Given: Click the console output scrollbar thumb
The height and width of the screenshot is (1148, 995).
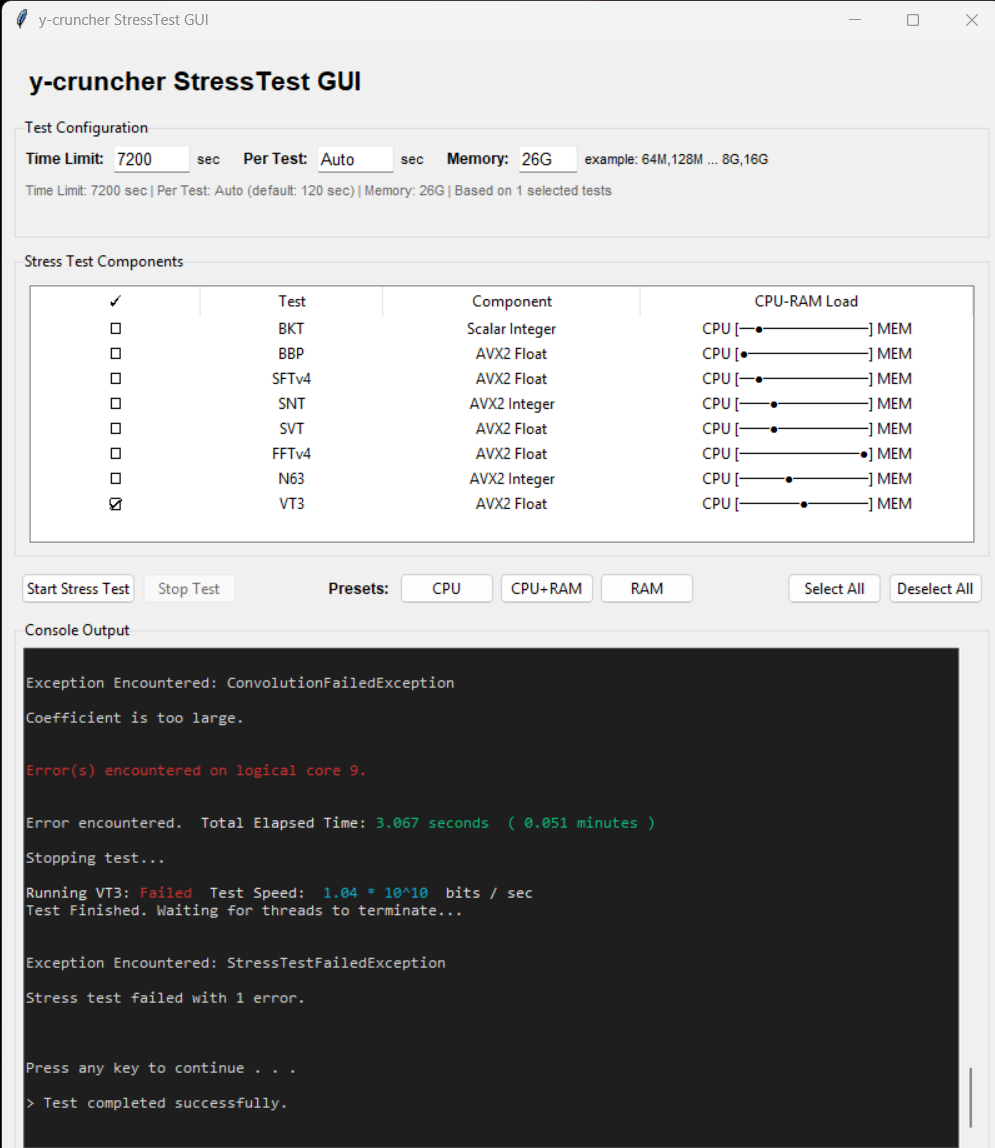Looking at the screenshot, I should [x=971, y=1097].
